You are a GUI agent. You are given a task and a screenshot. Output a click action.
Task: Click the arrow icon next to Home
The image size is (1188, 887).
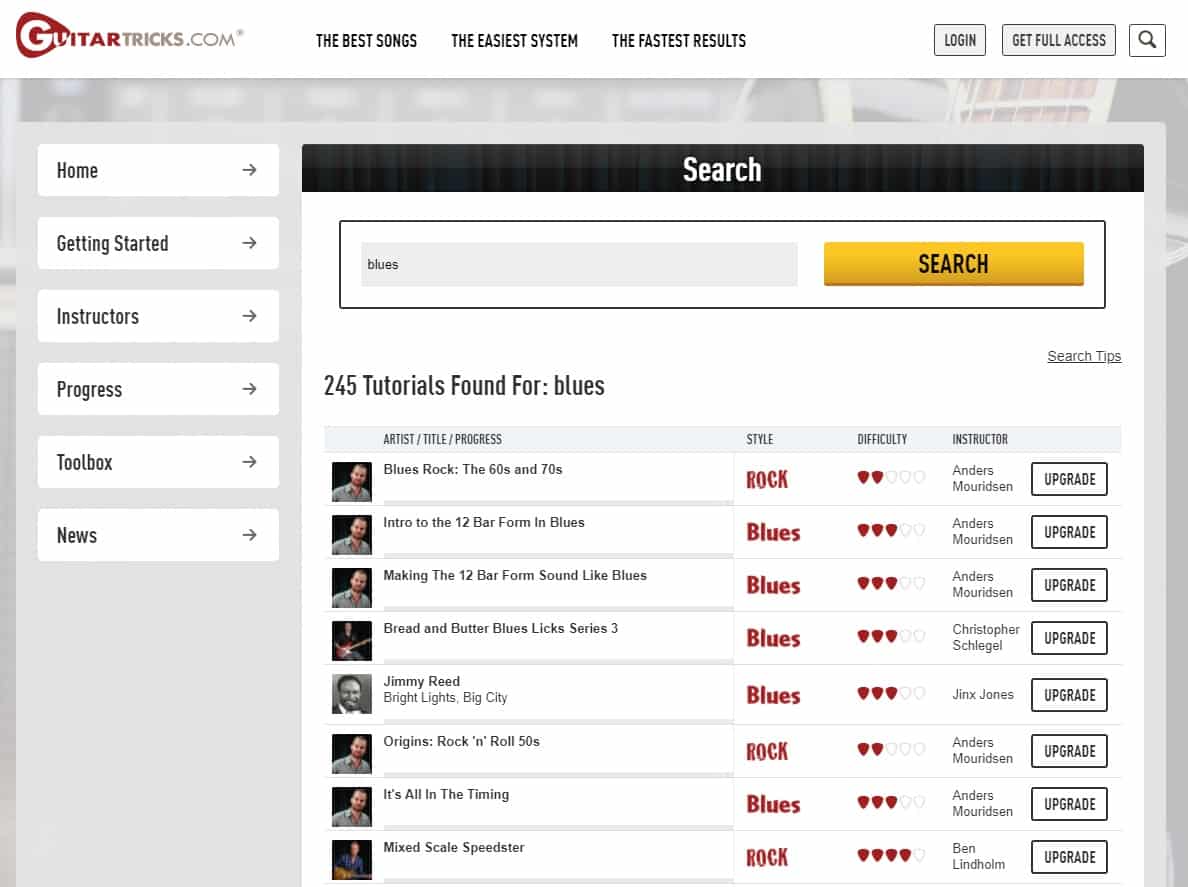pos(249,170)
